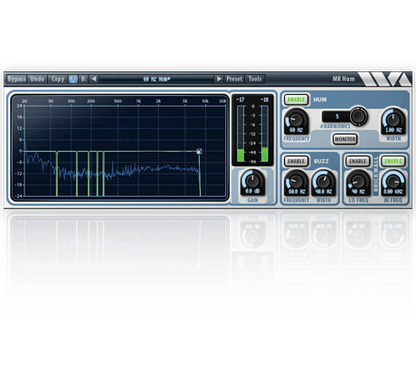Click the Hi Freq knob
Viewport: 416px width, 376px height.
click(x=393, y=181)
